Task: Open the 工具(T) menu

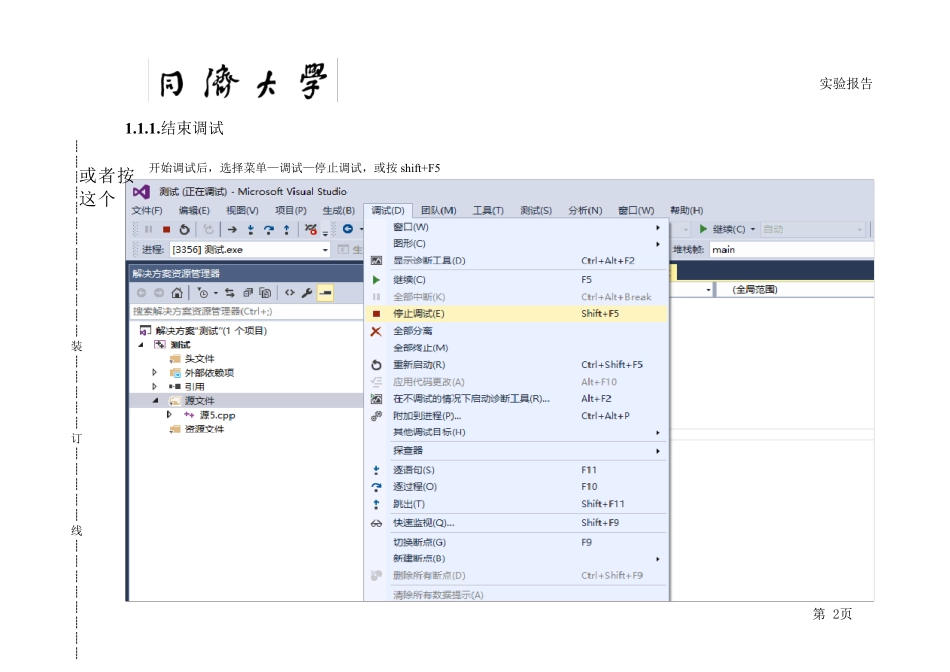Action: pyautogui.click(x=488, y=210)
